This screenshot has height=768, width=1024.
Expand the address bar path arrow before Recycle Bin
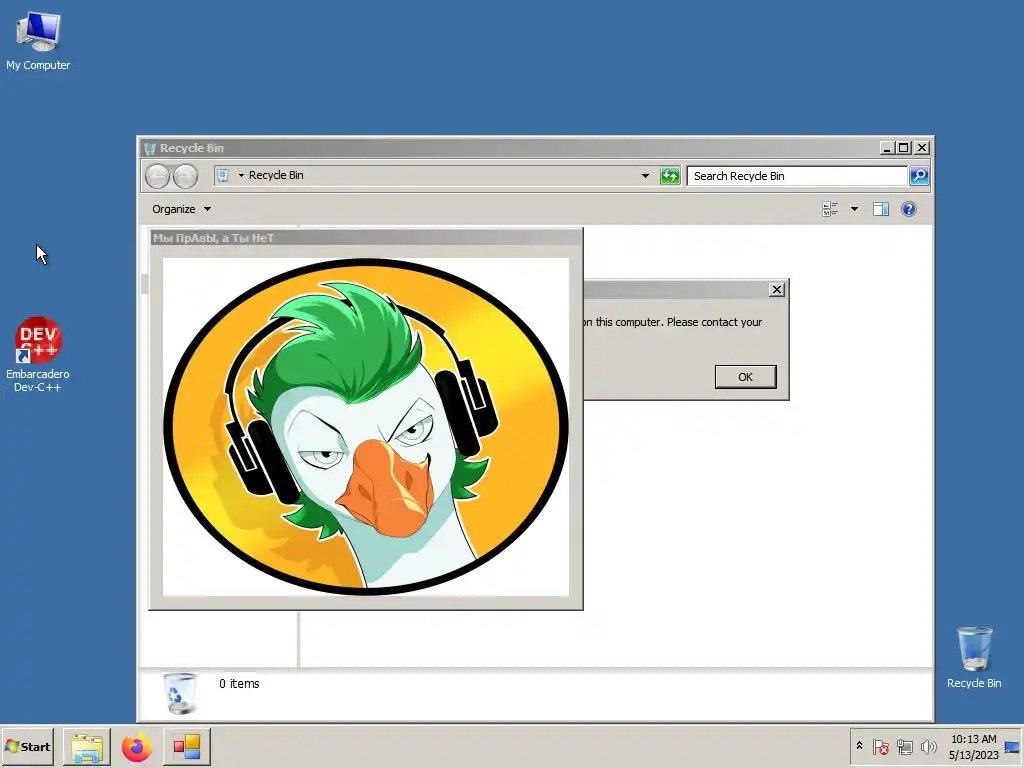click(241, 175)
